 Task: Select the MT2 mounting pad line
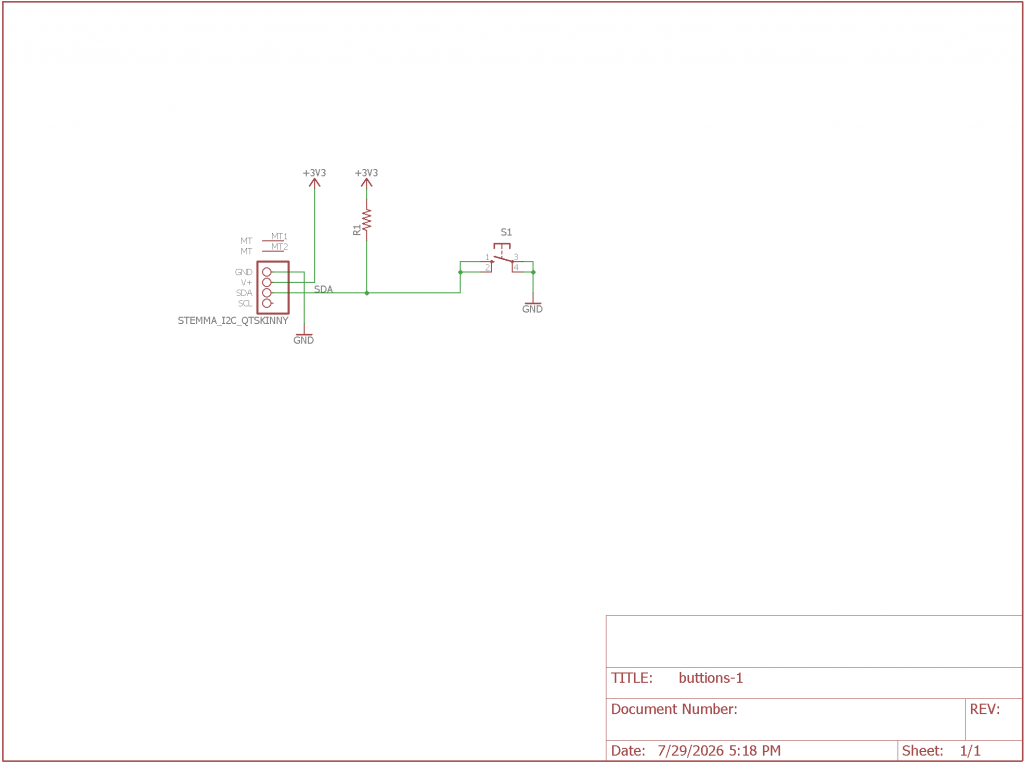(x=272, y=251)
